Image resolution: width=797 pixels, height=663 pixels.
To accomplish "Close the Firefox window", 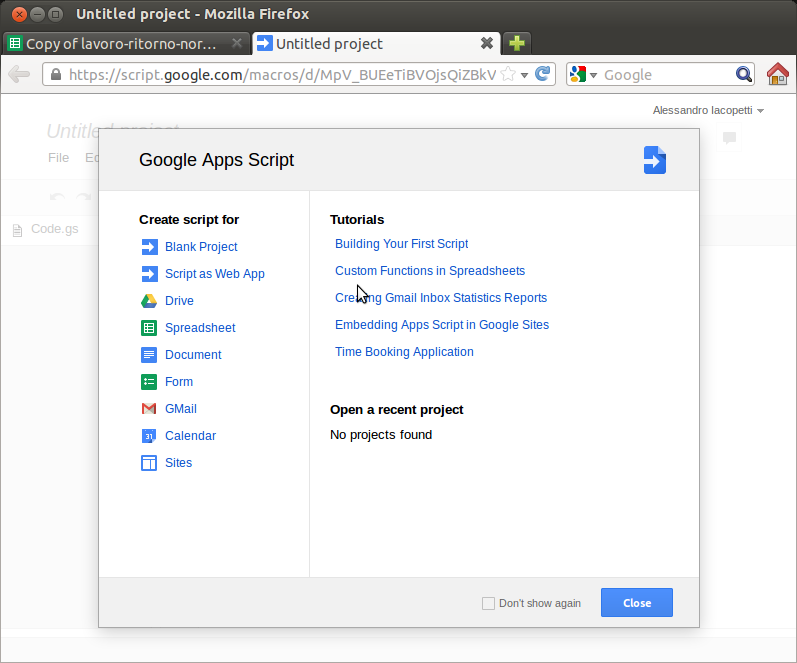I will coord(19,14).
